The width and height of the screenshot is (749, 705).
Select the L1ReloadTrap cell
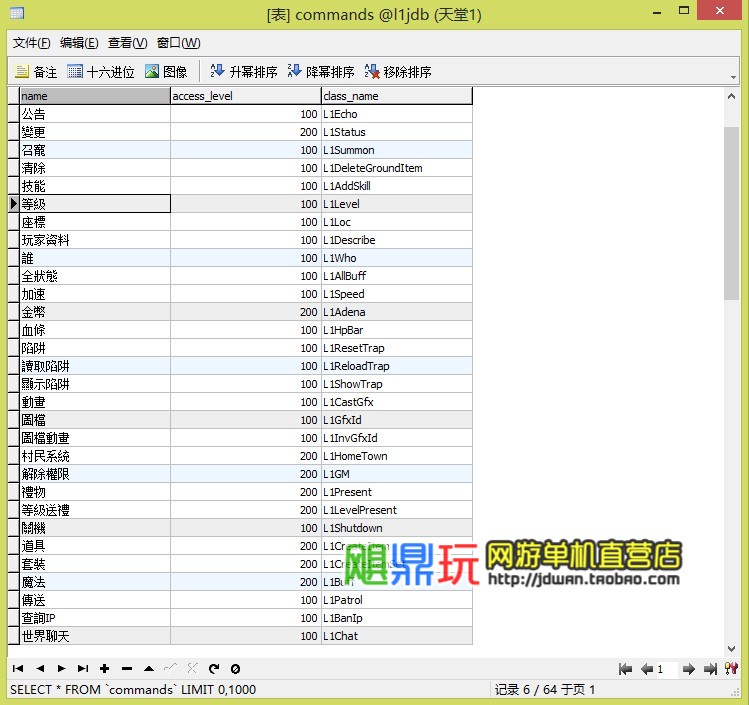(397, 366)
